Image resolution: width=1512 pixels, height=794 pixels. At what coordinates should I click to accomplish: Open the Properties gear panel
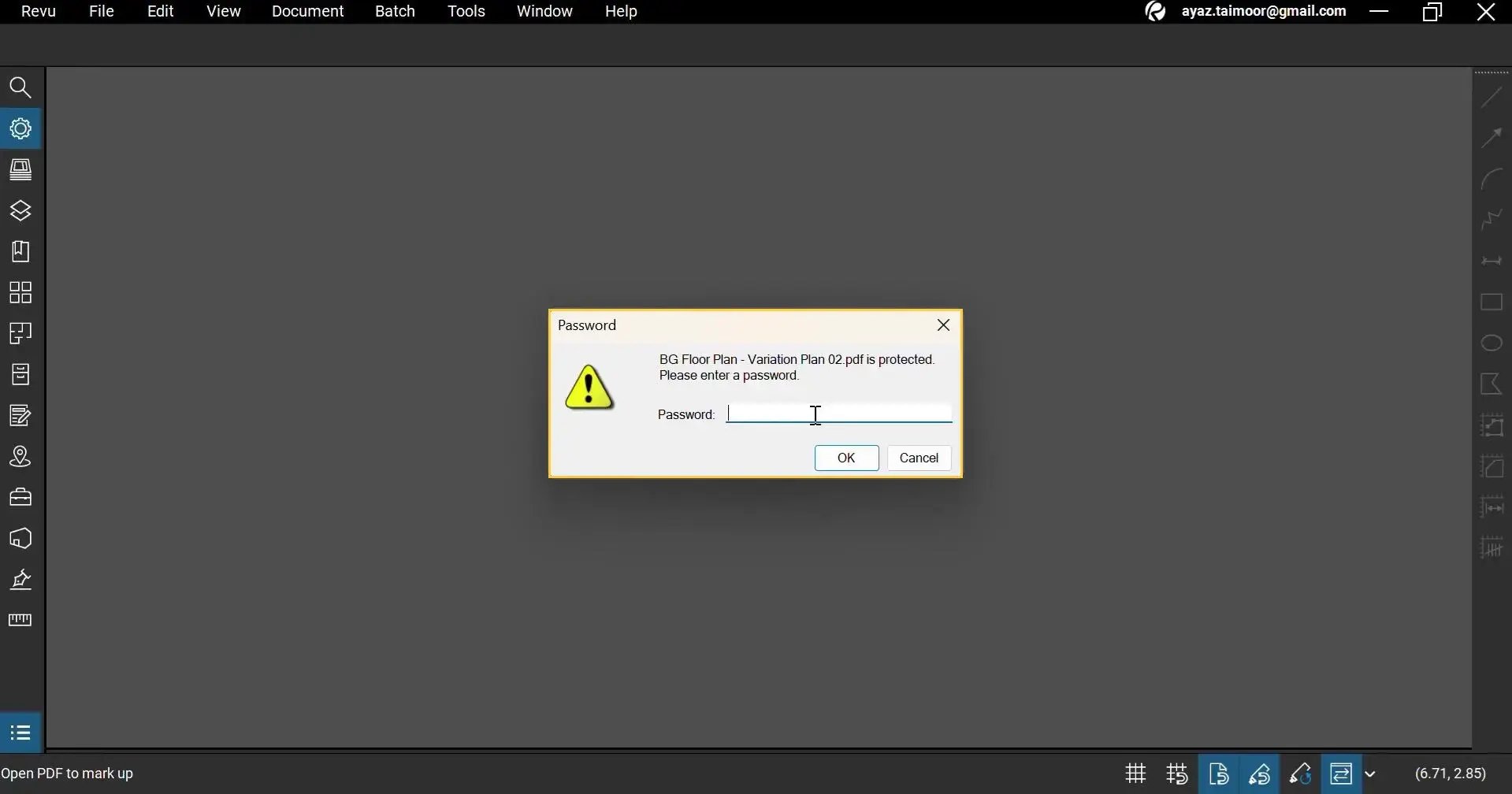coord(20,128)
